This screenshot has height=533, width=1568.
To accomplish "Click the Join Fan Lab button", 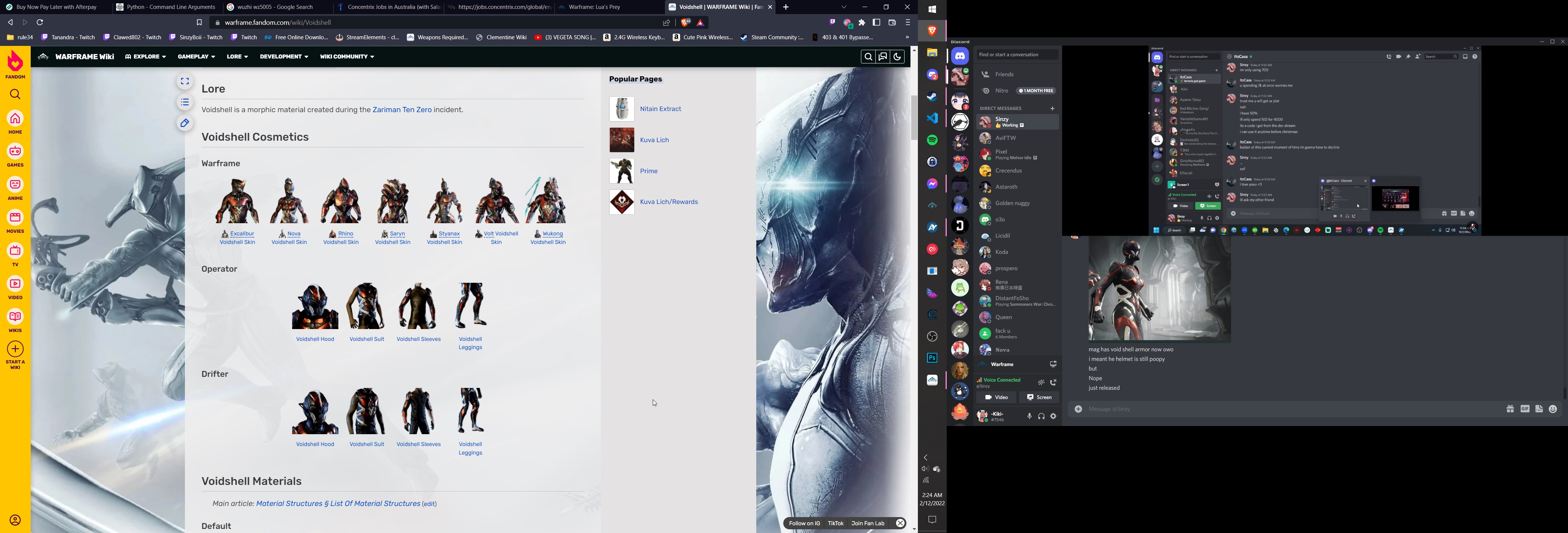I will [868, 523].
